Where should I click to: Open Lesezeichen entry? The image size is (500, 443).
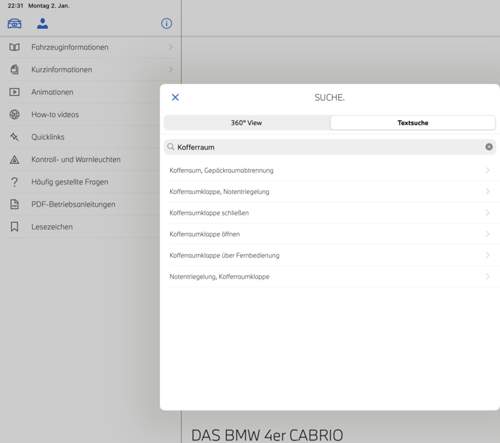point(80,227)
